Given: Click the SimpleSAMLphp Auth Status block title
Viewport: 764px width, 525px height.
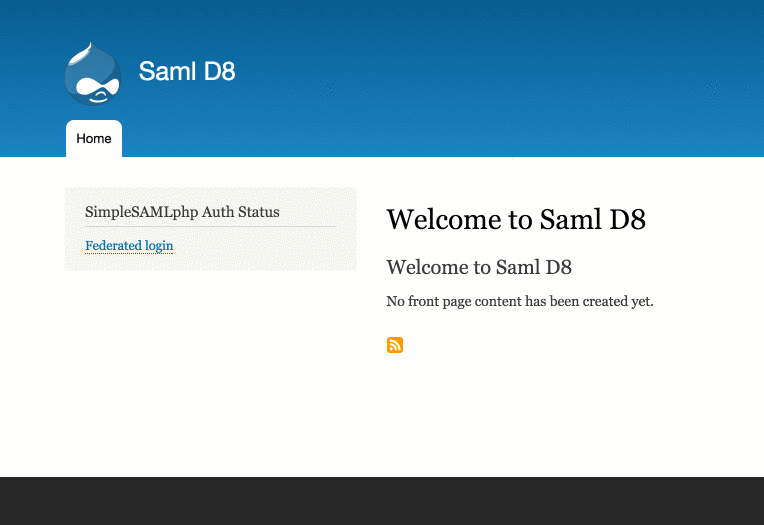Looking at the screenshot, I should 182,212.
